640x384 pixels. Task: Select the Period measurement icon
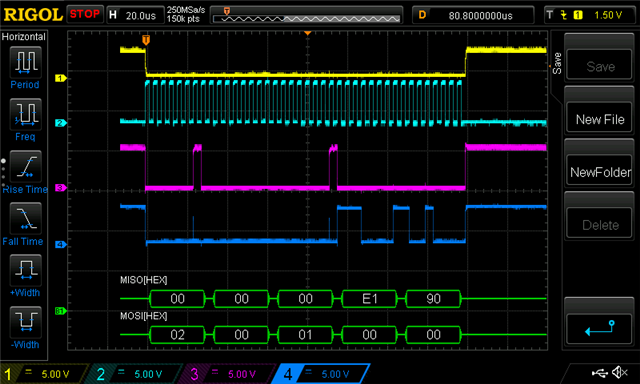(25, 62)
